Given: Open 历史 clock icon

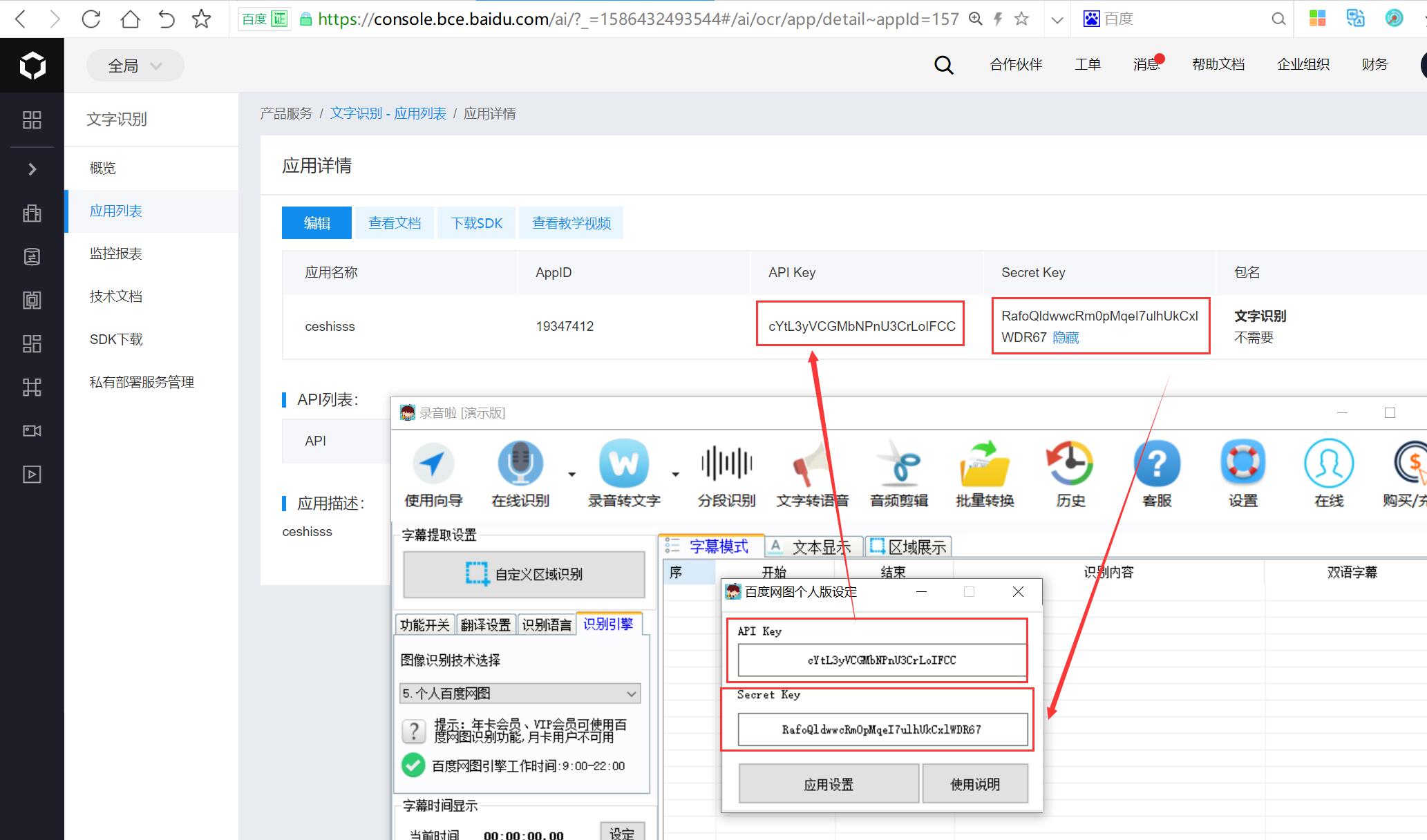Looking at the screenshot, I should 1070,464.
